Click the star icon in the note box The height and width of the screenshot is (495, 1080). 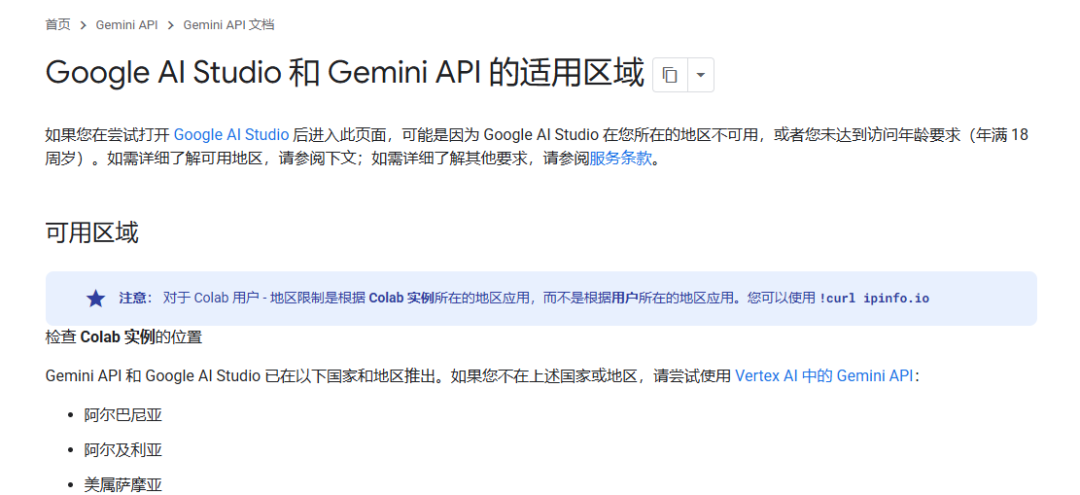pyautogui.click(x=96, y=298)
